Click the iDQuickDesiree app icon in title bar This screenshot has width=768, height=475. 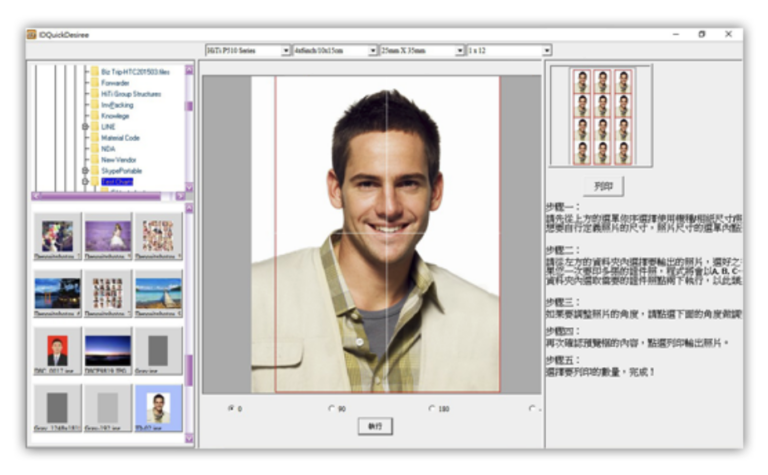click(32, 34)
